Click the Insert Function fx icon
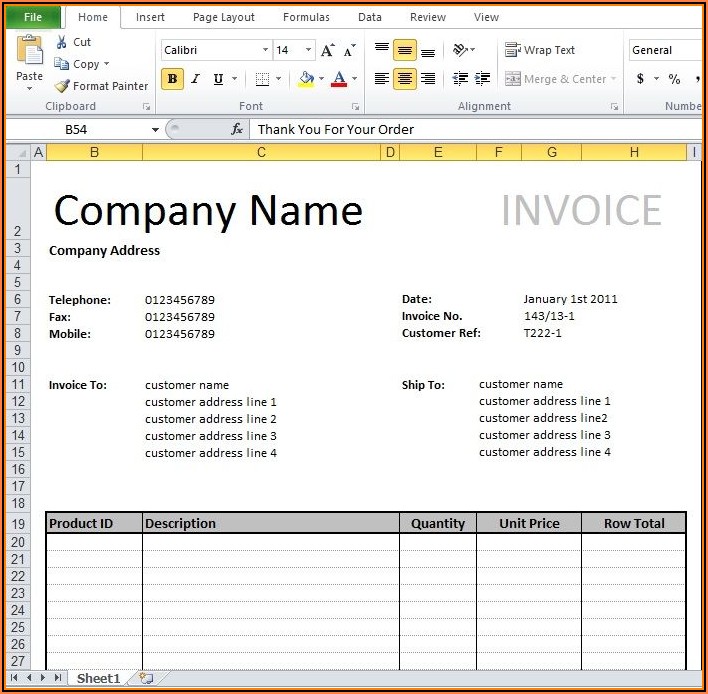This screenshot has height=694, width=708. [237, 129]
